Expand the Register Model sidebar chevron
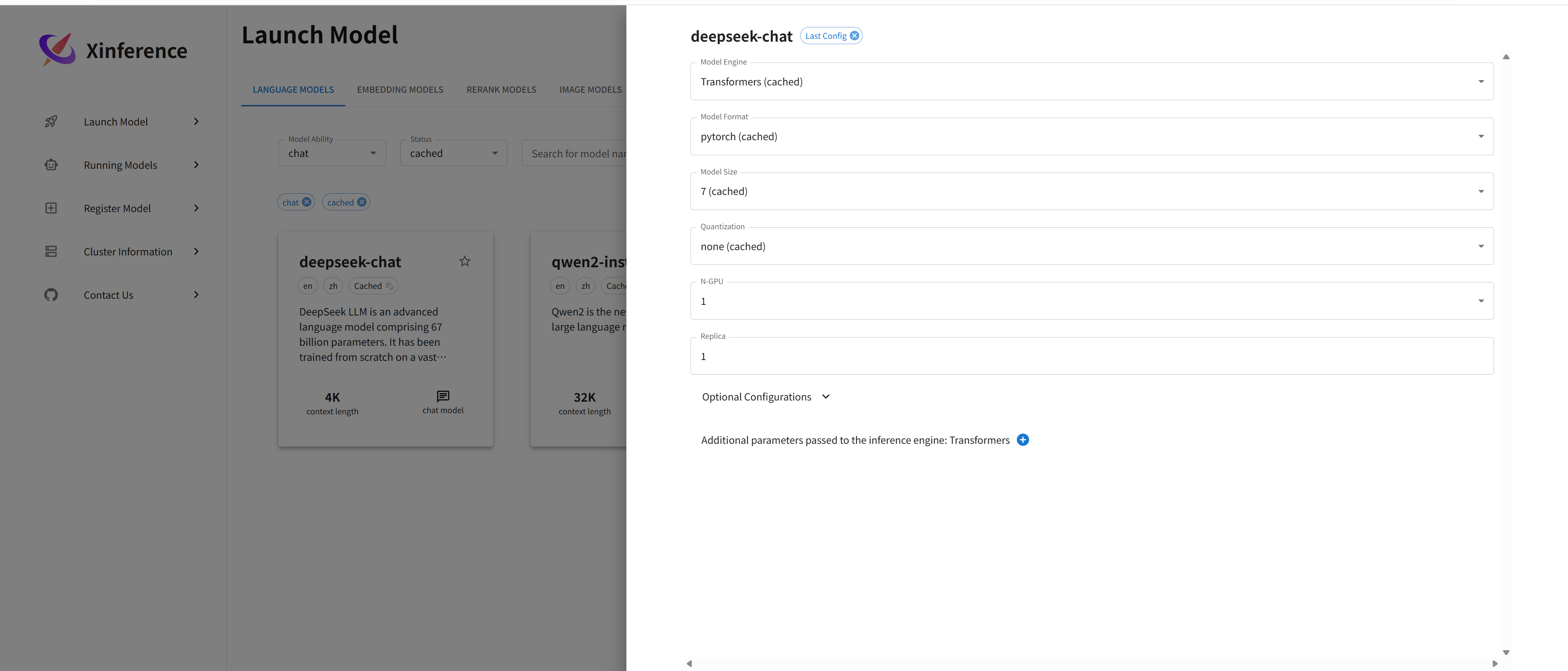Viewport: 1568px width, 671px height. [196, 208]
